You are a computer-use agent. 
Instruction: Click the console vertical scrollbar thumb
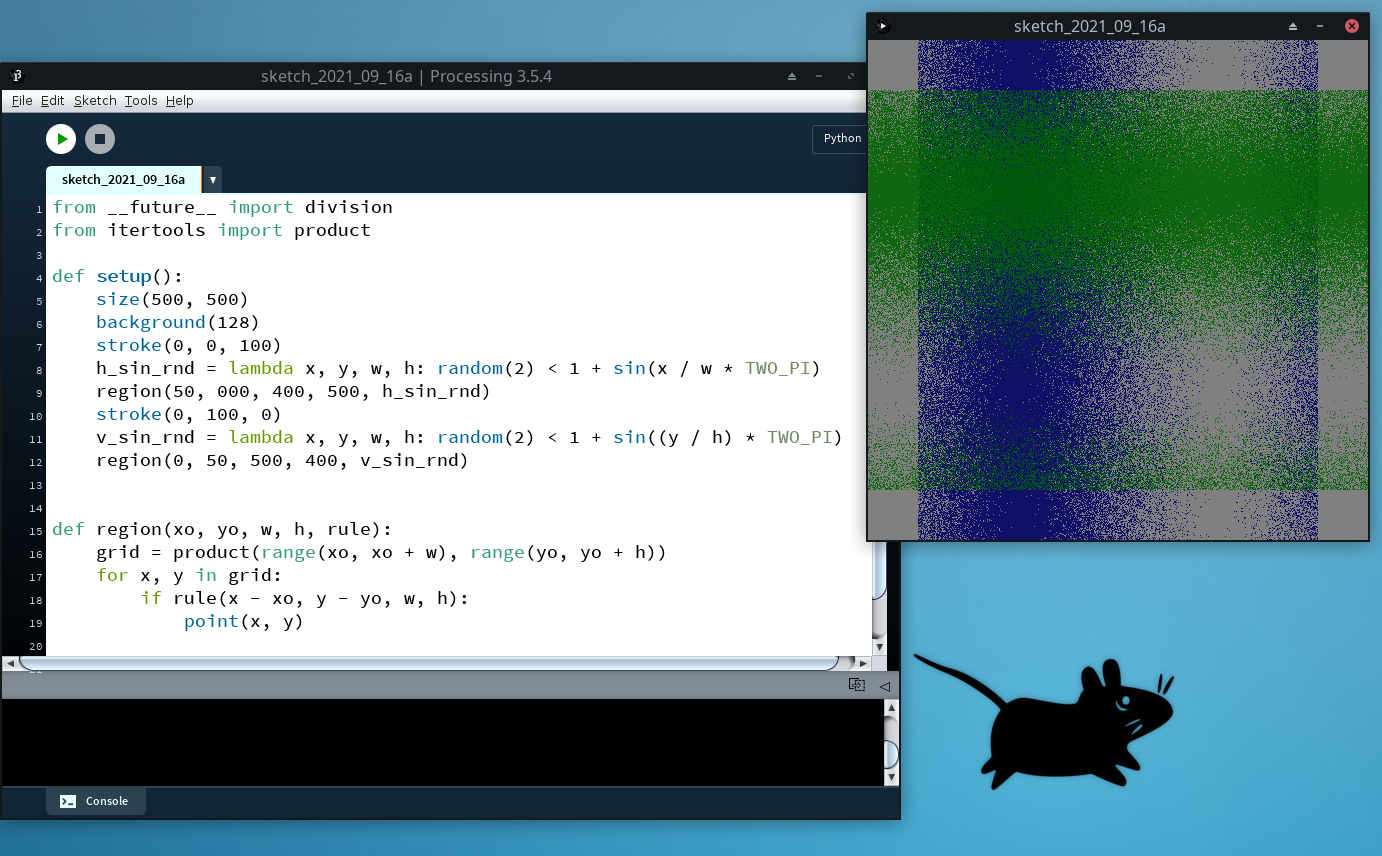point(891,754)
